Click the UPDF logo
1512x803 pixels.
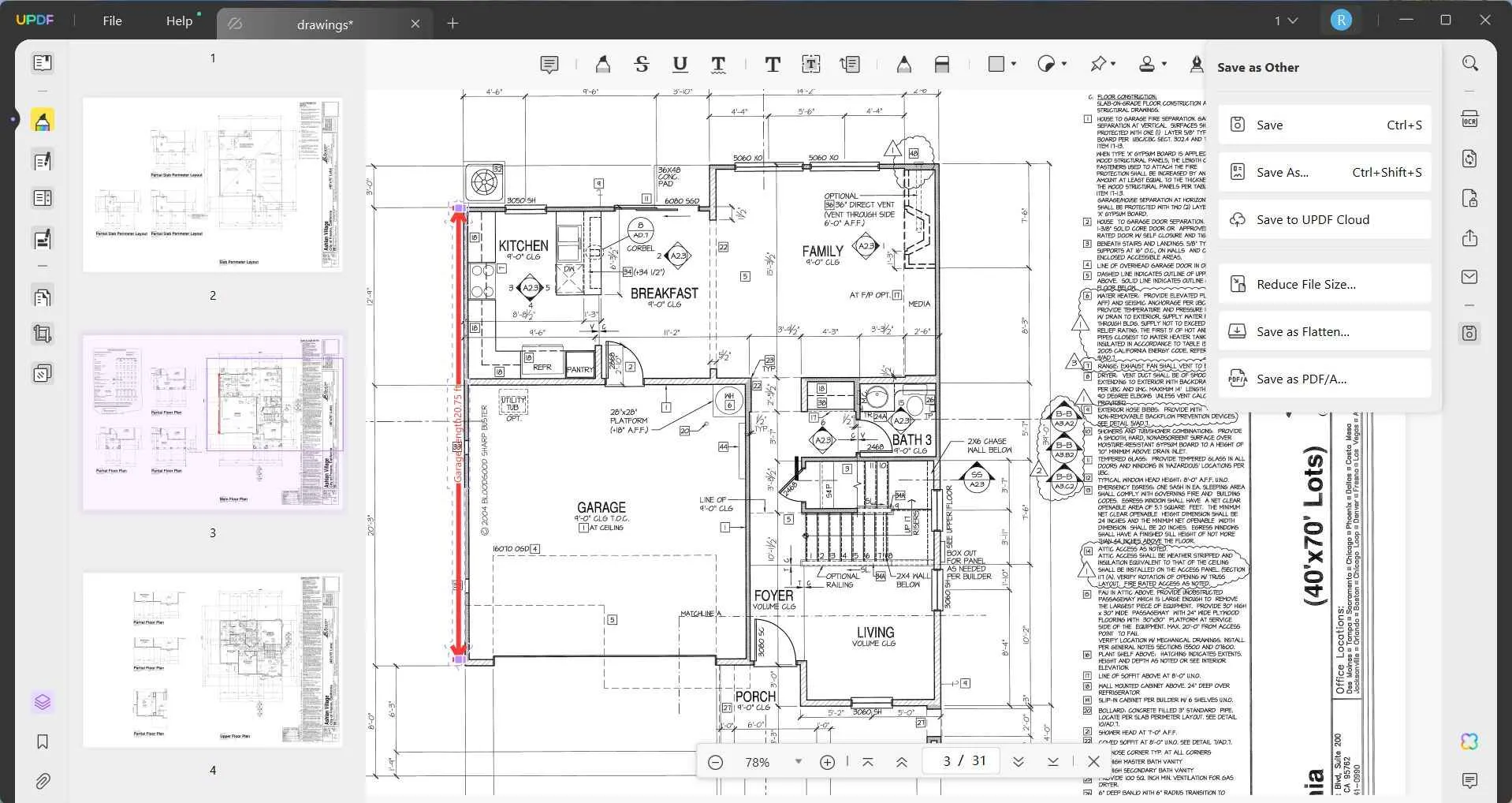pos(35,21)
